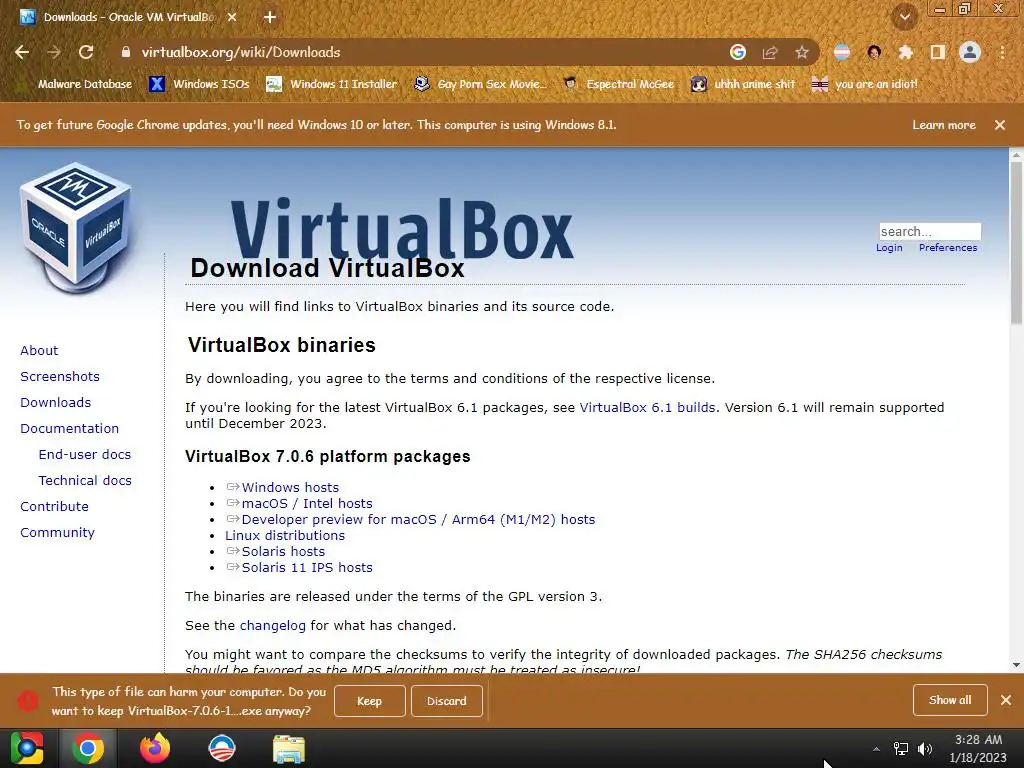Open the volume speaker tray icon

(925, 749)
